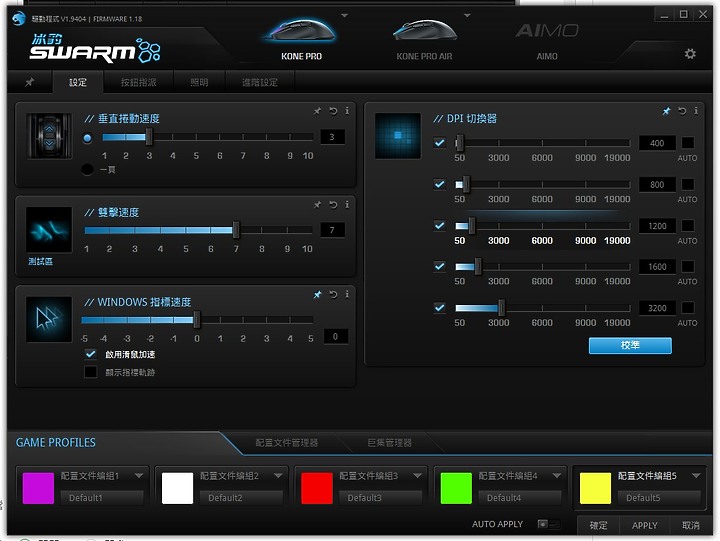
Task: Open the settings gear icon
Action: 690,54
